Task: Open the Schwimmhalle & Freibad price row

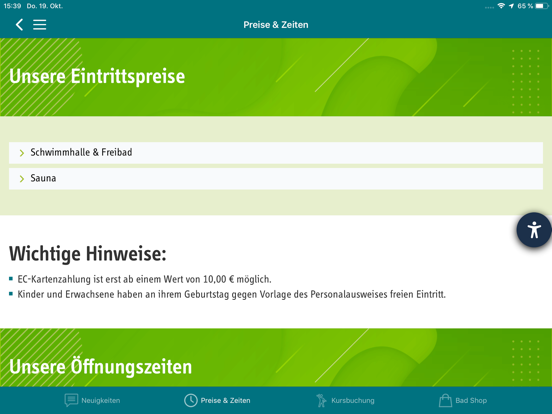Action: point(276,153)
